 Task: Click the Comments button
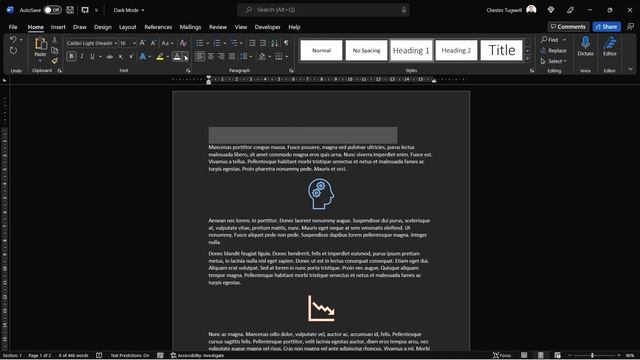(x=568, y=27)
